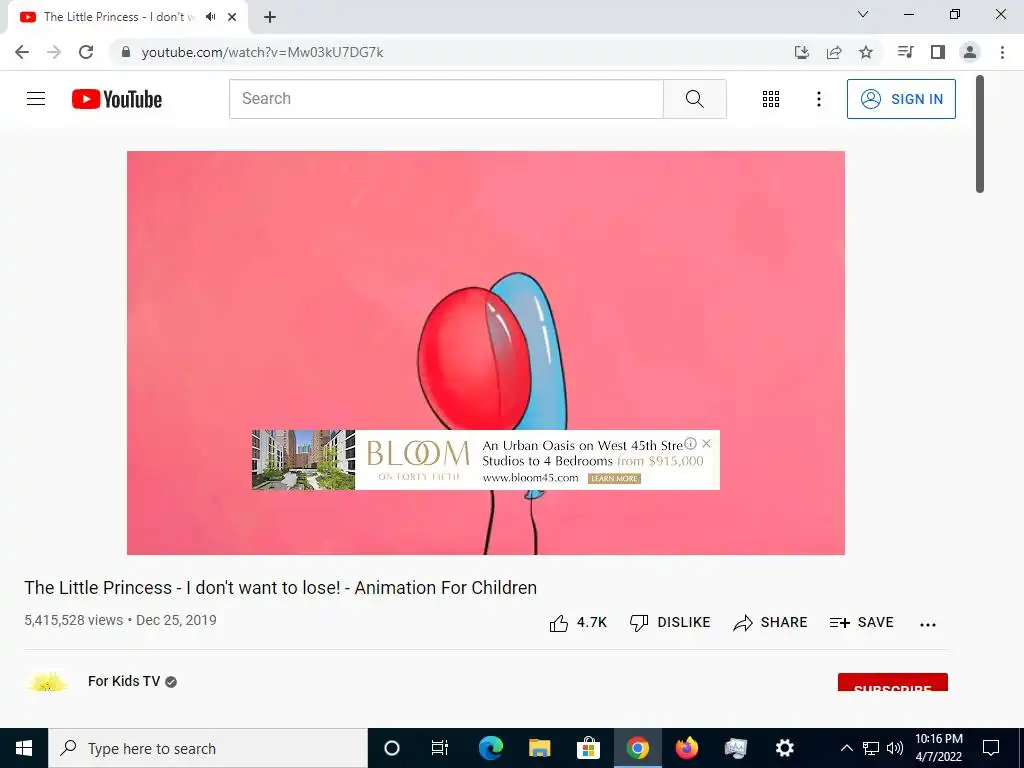Screen dimensions: 1024x768
Task: Launch Microsoft Edge from taskbar
Action: (x=490, y=748)
